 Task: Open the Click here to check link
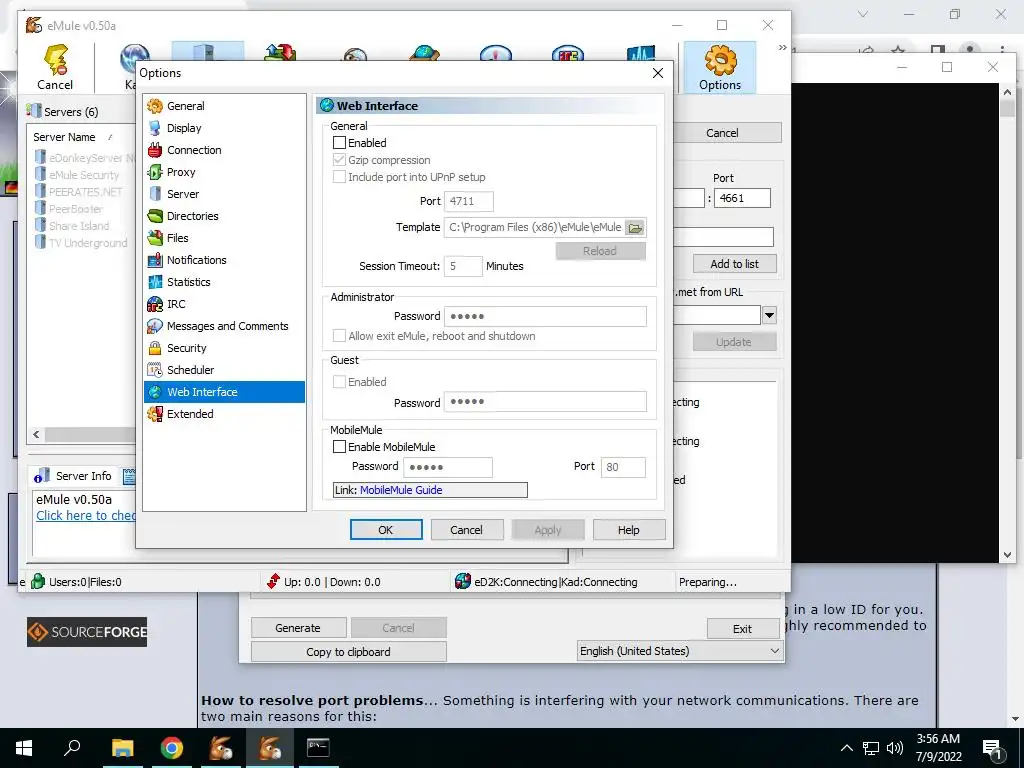pos(86,515)
